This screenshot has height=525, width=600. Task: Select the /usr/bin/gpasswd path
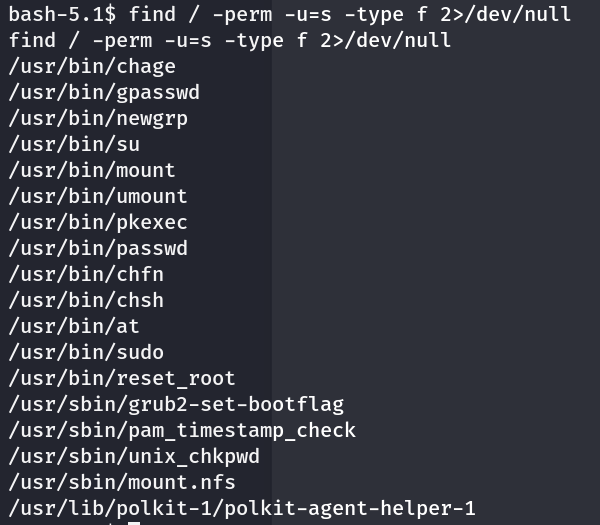(104, 92)
